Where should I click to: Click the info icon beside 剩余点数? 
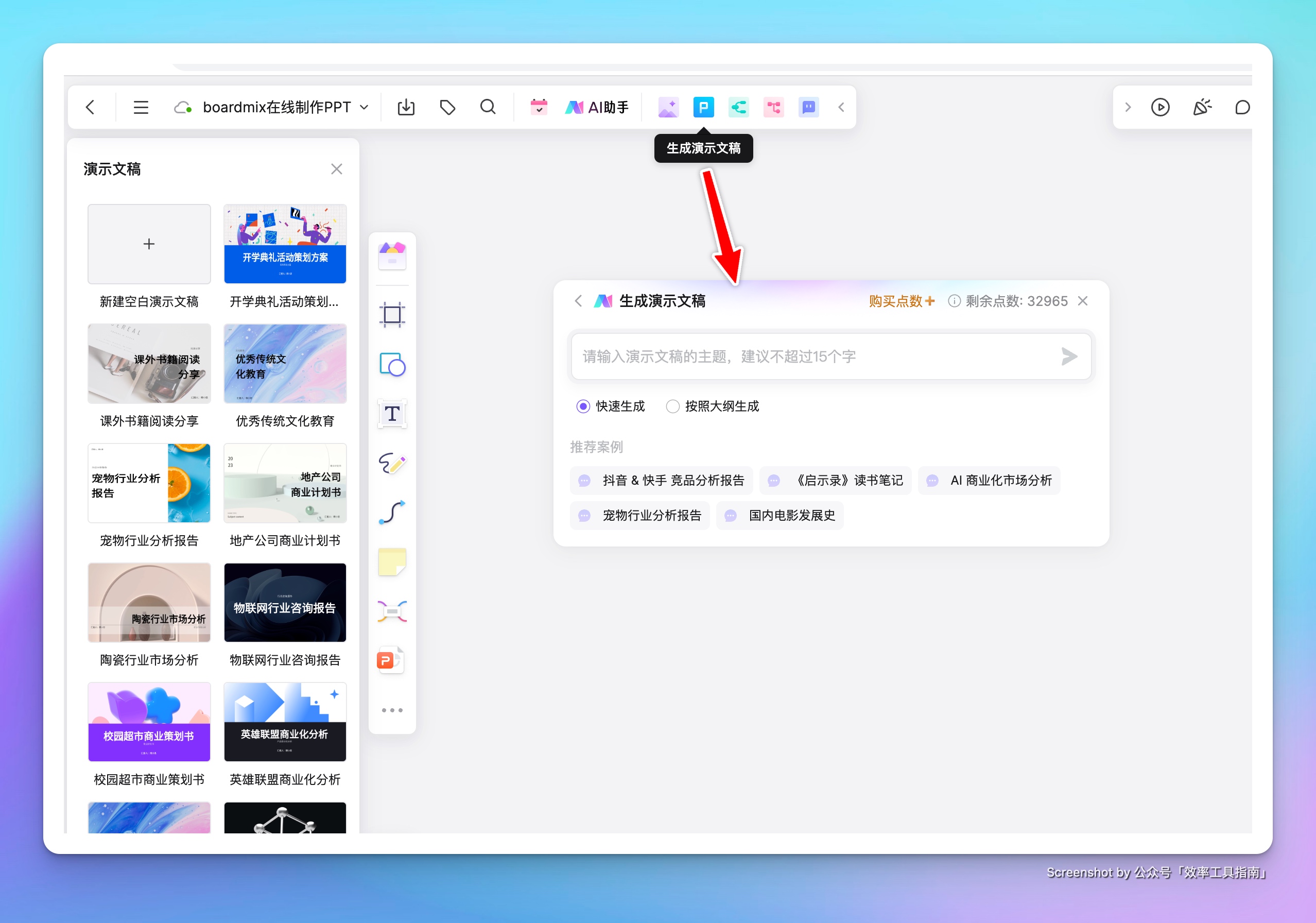(954, 301)
